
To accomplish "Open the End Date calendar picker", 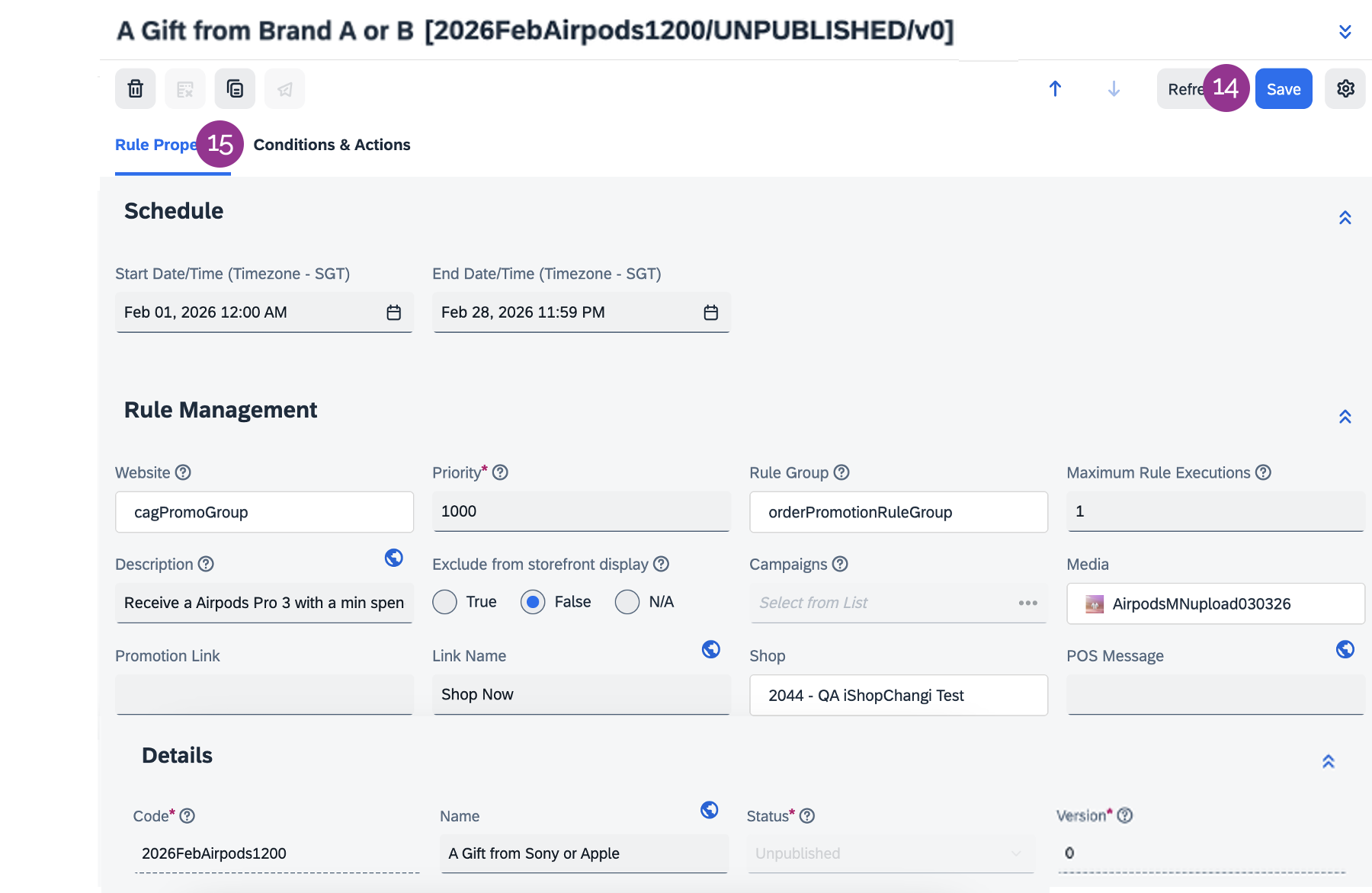I will tap(710, 312).
